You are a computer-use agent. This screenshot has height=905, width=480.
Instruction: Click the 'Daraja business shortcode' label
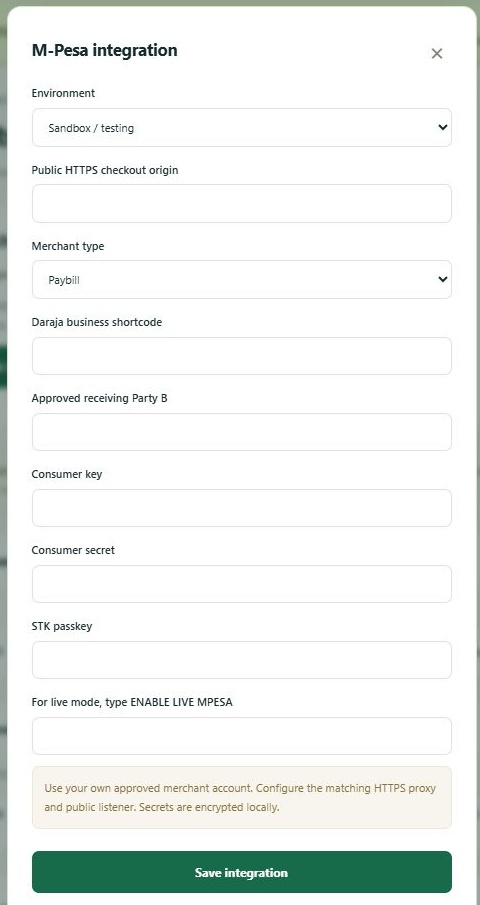(x=97, y=322)
